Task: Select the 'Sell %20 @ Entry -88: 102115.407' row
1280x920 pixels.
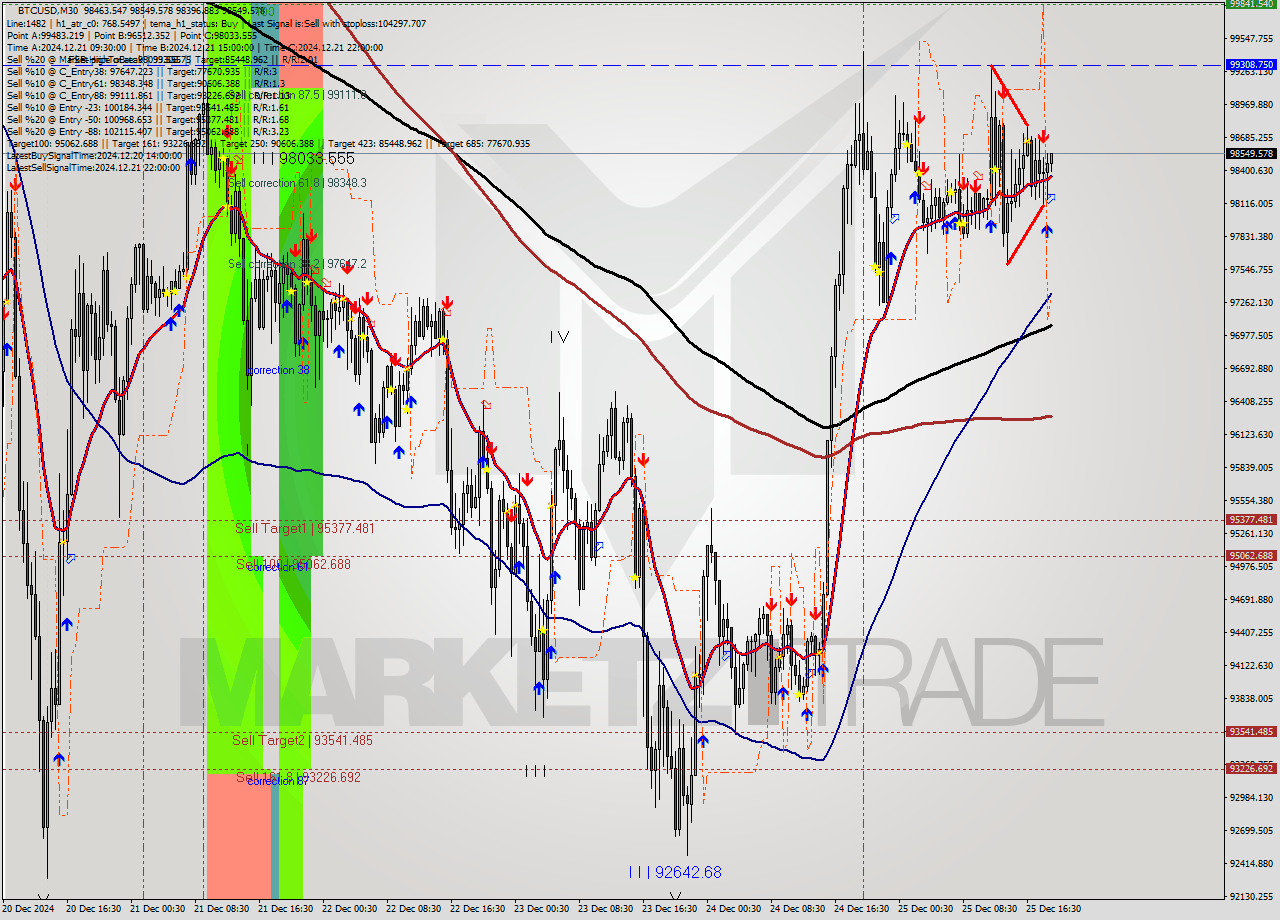Action: (147, 131)
